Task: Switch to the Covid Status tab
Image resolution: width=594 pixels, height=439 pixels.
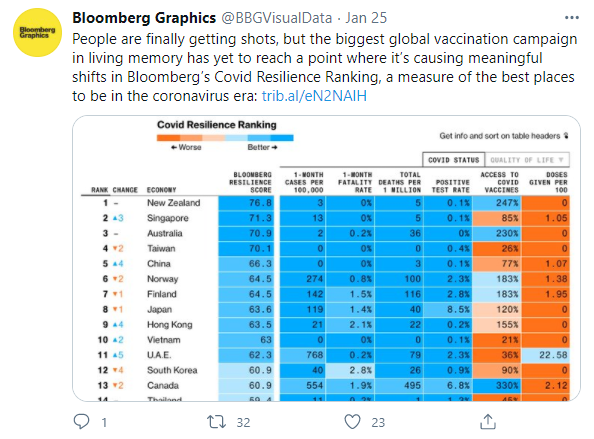Action: (453, 160)
